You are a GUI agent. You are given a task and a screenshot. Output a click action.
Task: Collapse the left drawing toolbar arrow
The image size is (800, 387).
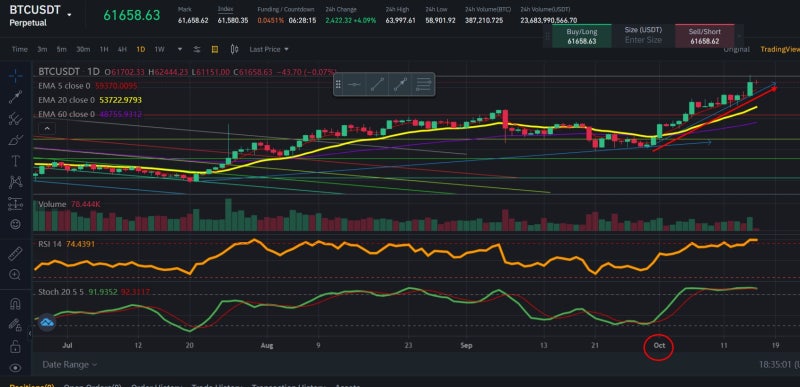pos(30,333)
